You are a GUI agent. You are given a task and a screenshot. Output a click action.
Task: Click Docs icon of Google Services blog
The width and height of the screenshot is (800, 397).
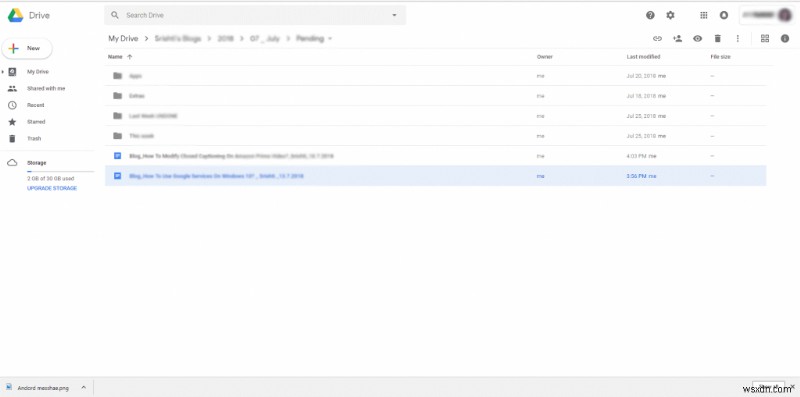click(117, 176)
